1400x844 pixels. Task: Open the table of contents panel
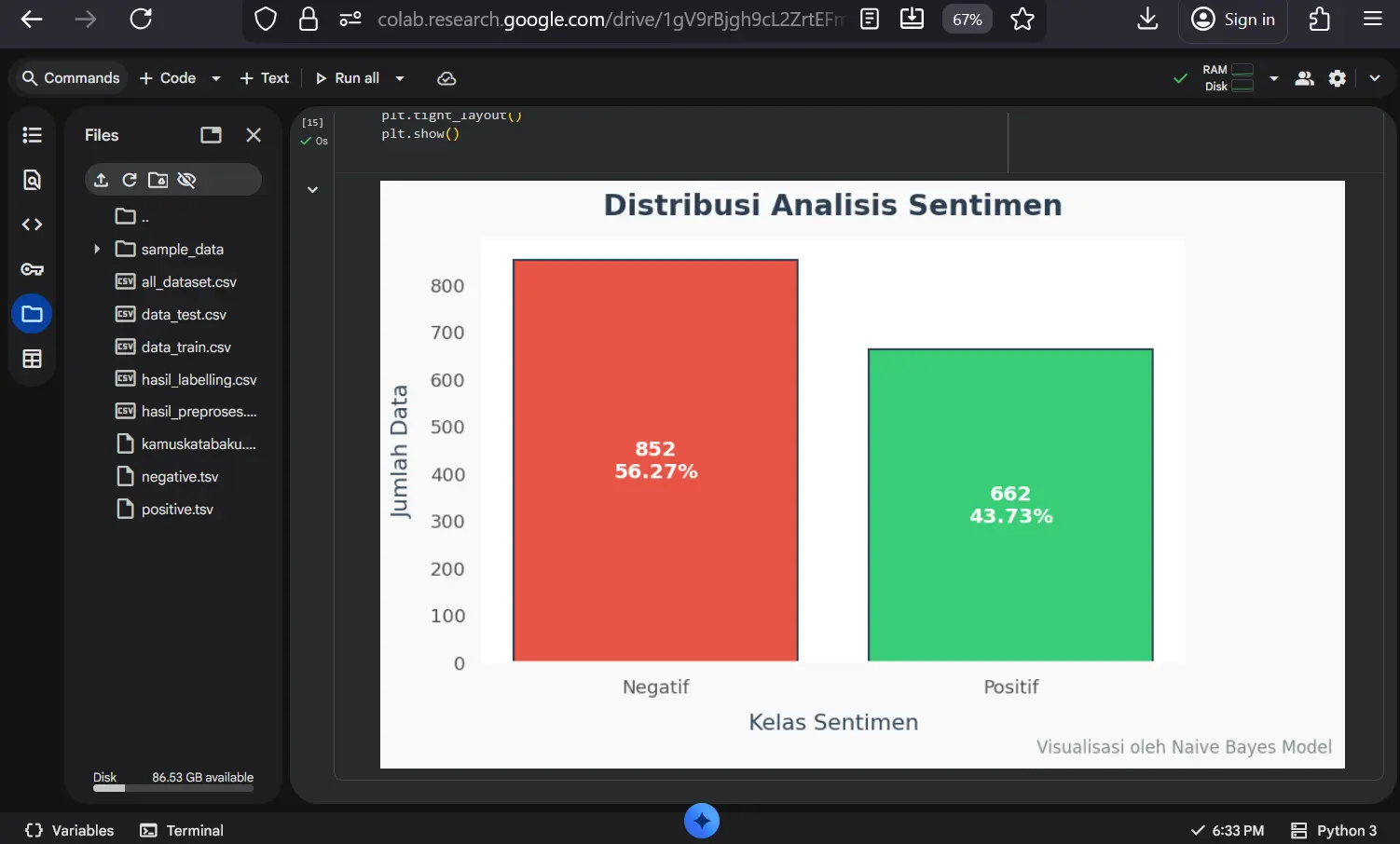click(32, 134)
